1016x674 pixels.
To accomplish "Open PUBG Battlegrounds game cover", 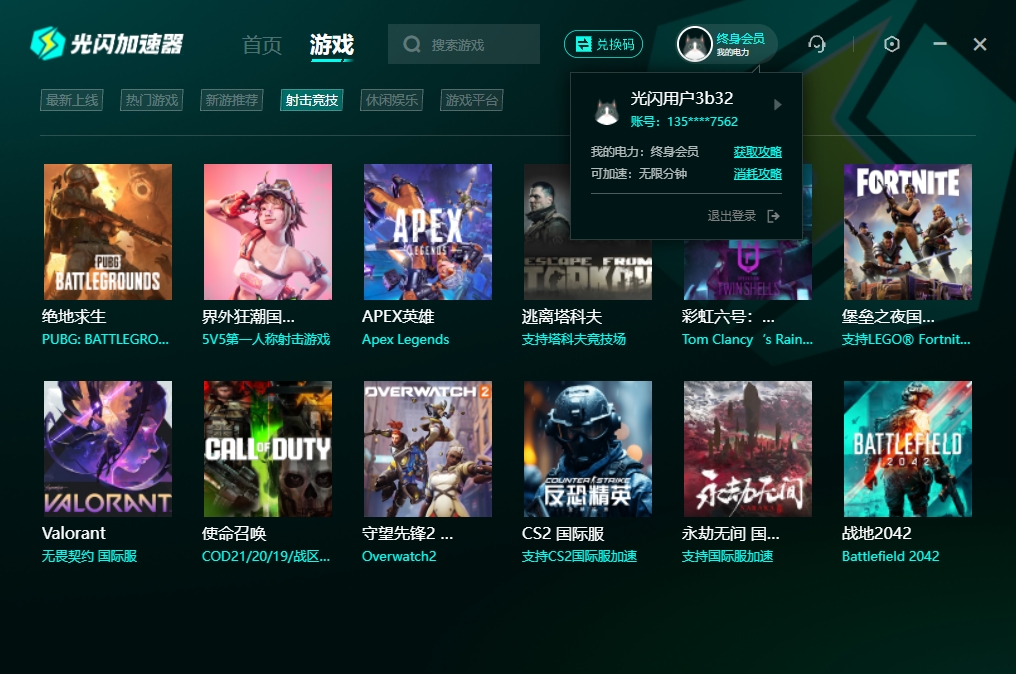I will pos(108,232).
